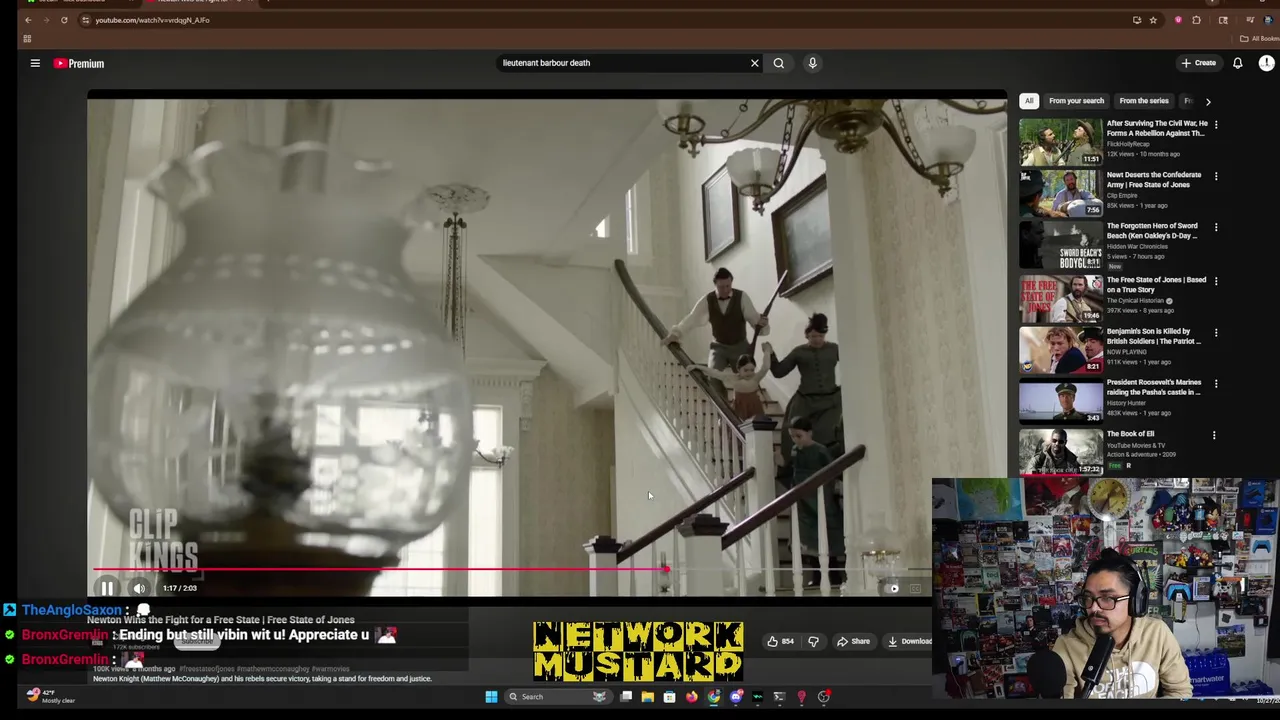
Task: Click The Cynical Historian channel name
Action: tap(1135, 300)
